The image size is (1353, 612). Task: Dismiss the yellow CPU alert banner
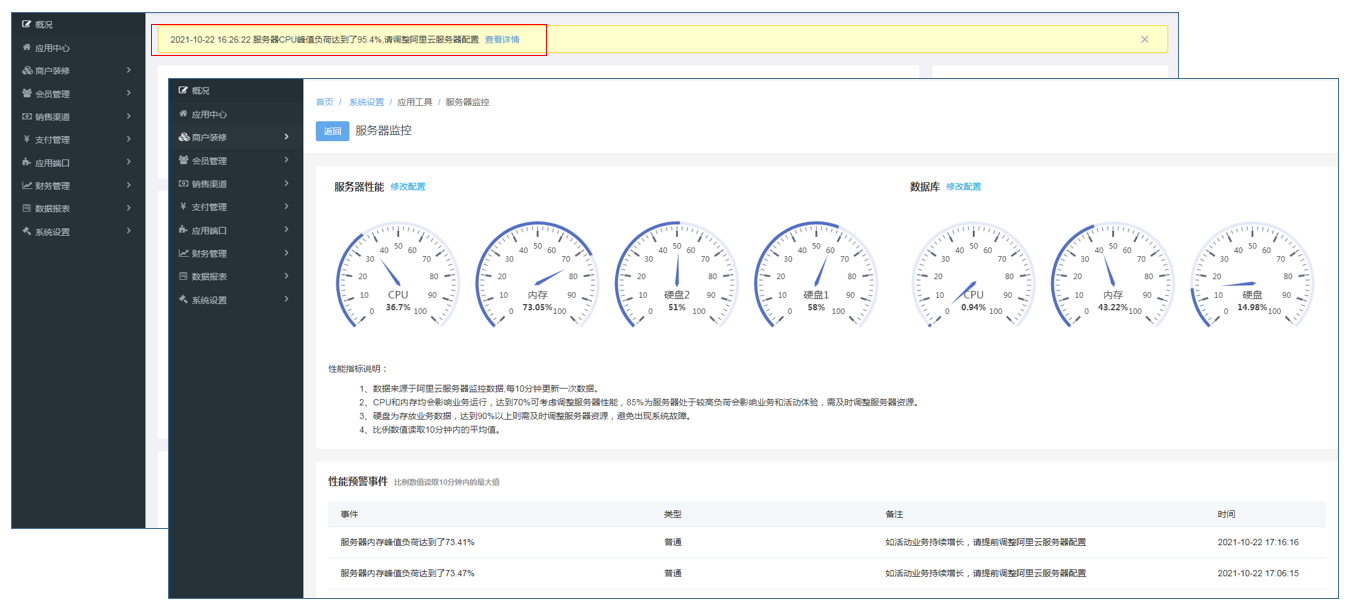click(1145, 40)
